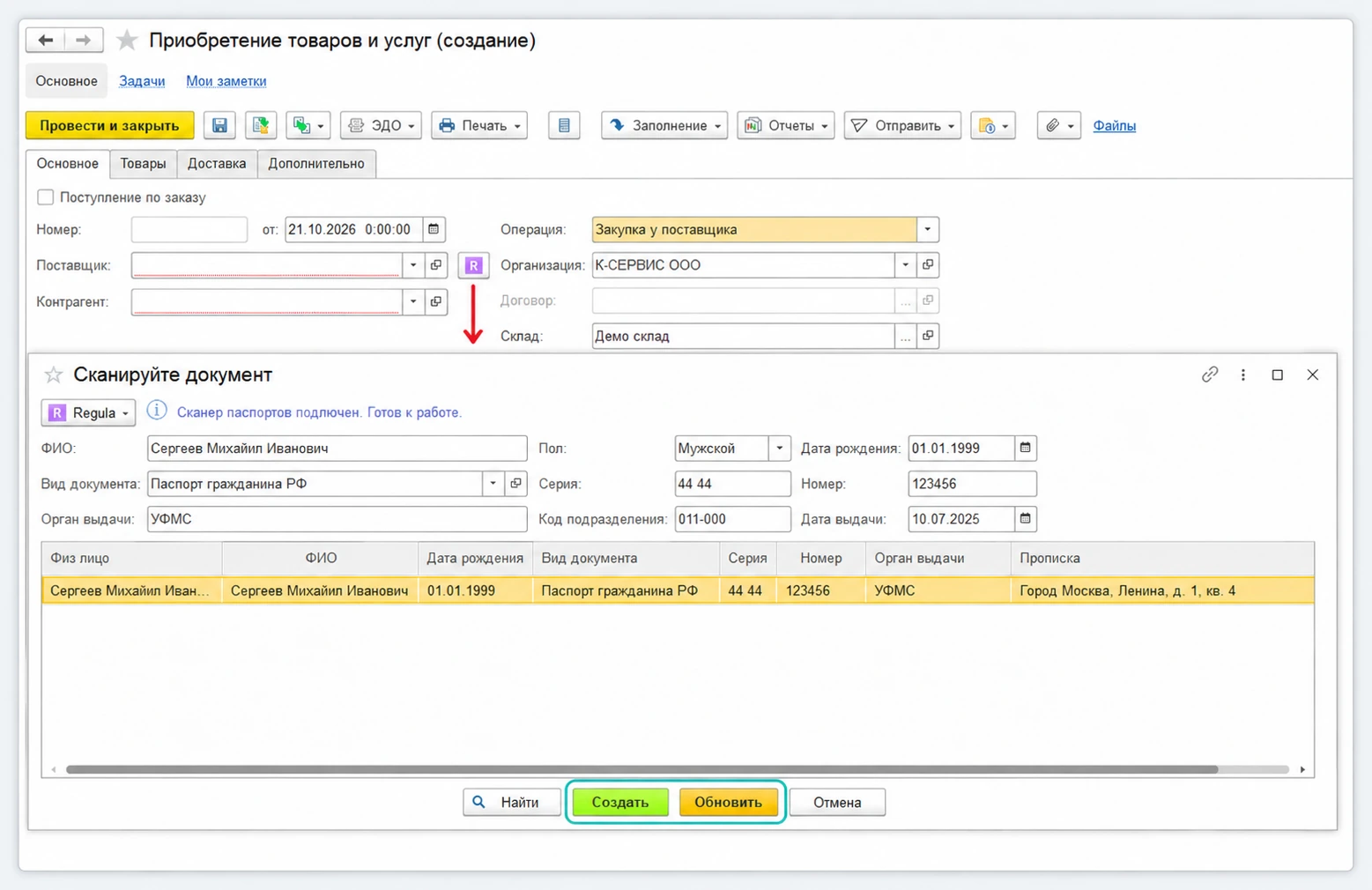Image resolution: width=1372 pixels, height=890 pixels.
Task: Click into the ФИО input field
Action: coord(337,448)
